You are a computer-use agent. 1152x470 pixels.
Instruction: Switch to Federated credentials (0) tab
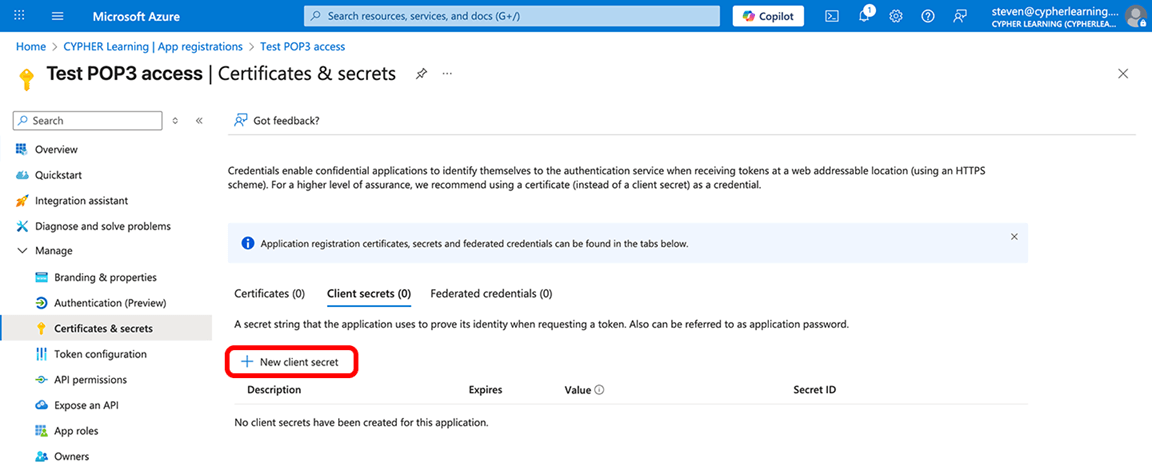pyautogui.click(x=492, y=294)
